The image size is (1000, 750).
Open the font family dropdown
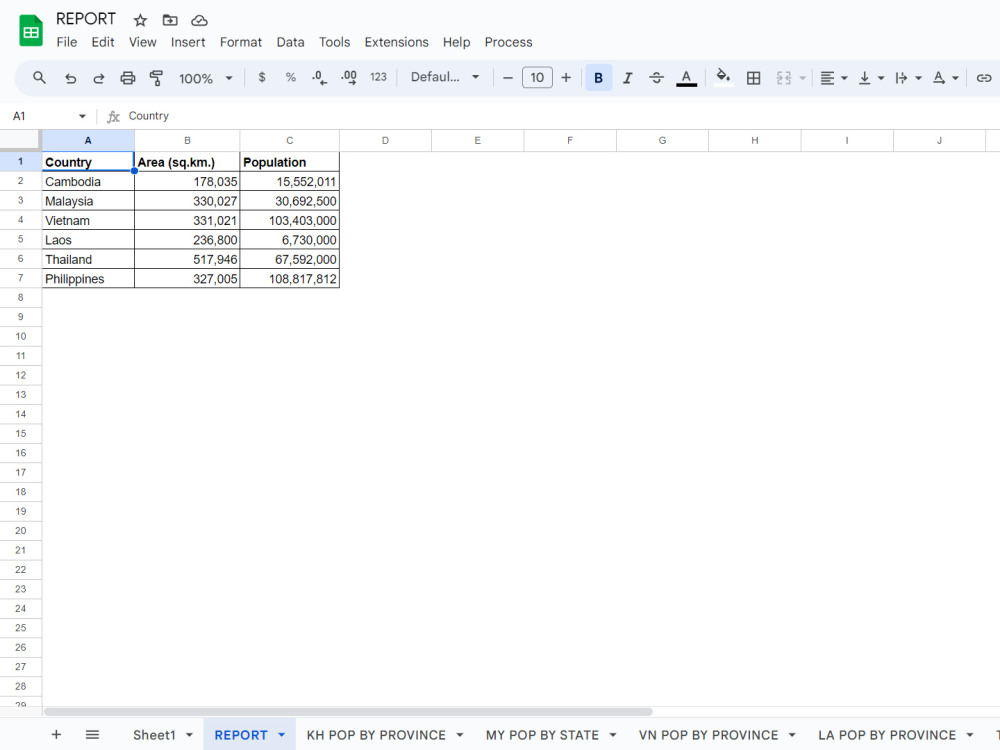(445, 77)
